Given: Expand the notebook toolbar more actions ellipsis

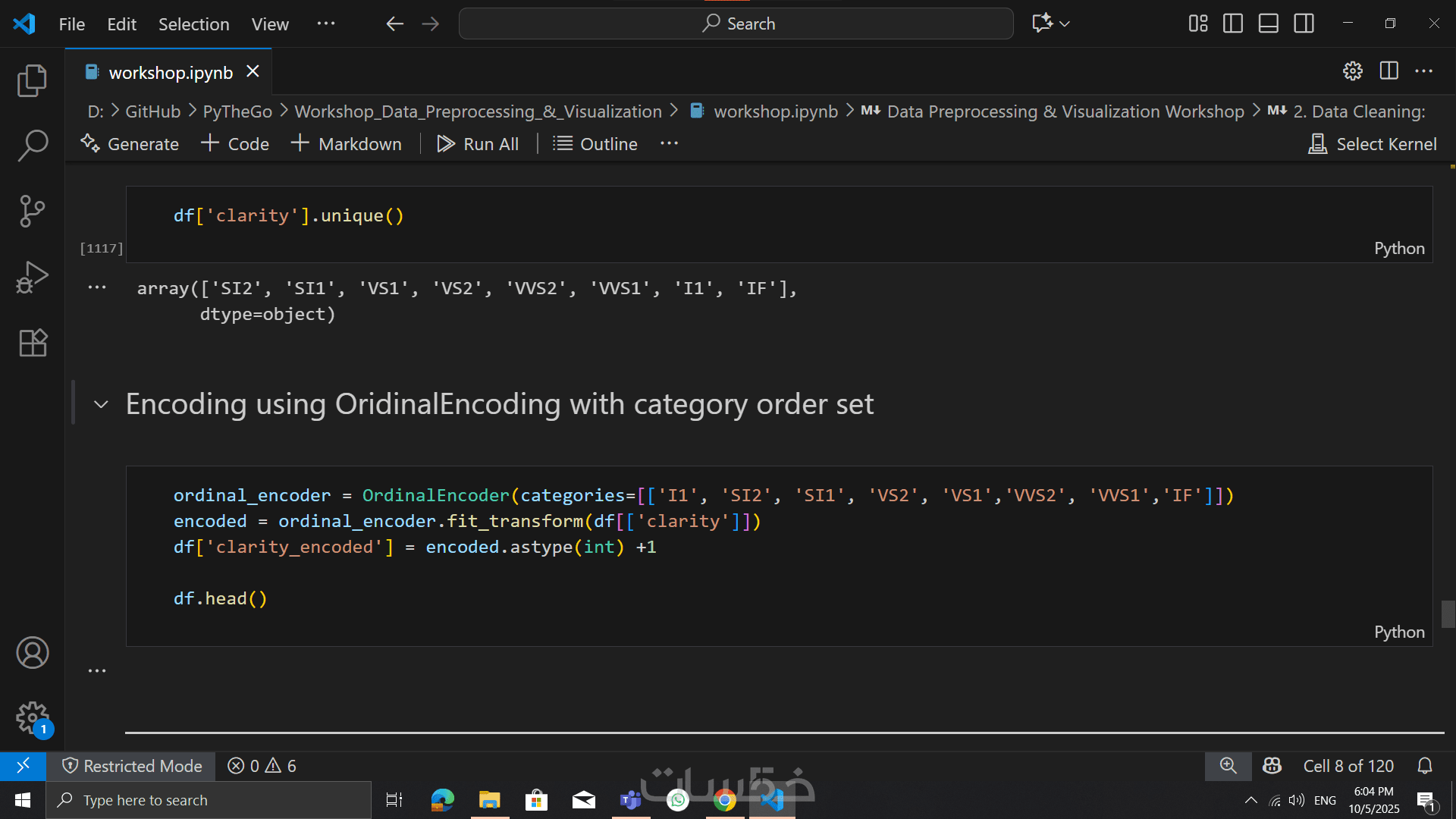Looking at the screenshot, I should pyautogui.click(x=669, y=143).
